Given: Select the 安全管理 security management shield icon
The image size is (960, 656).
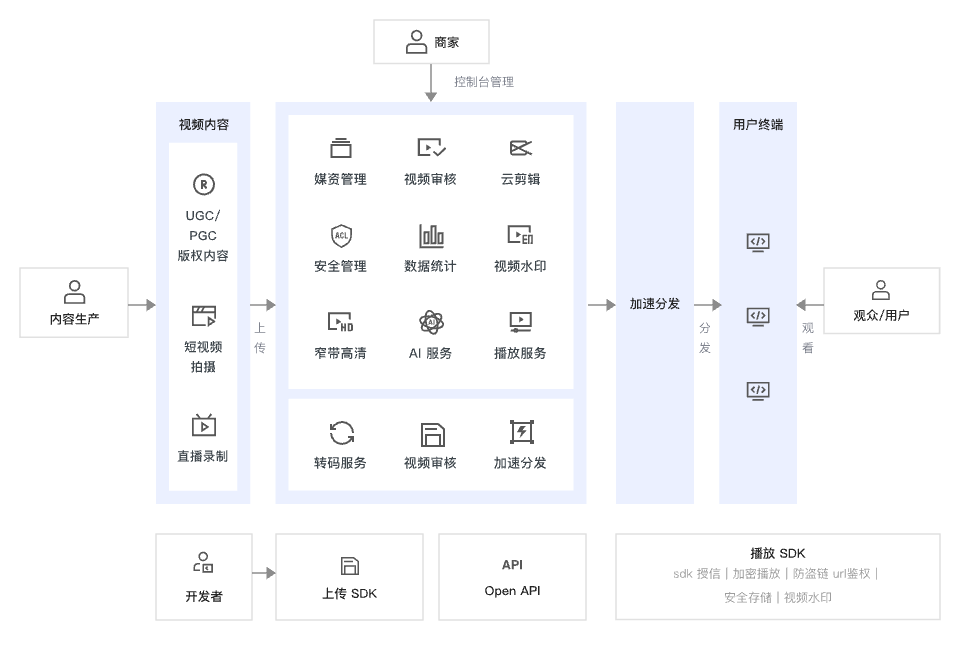Looking at the screenshot, I should (x=342, y=237).
